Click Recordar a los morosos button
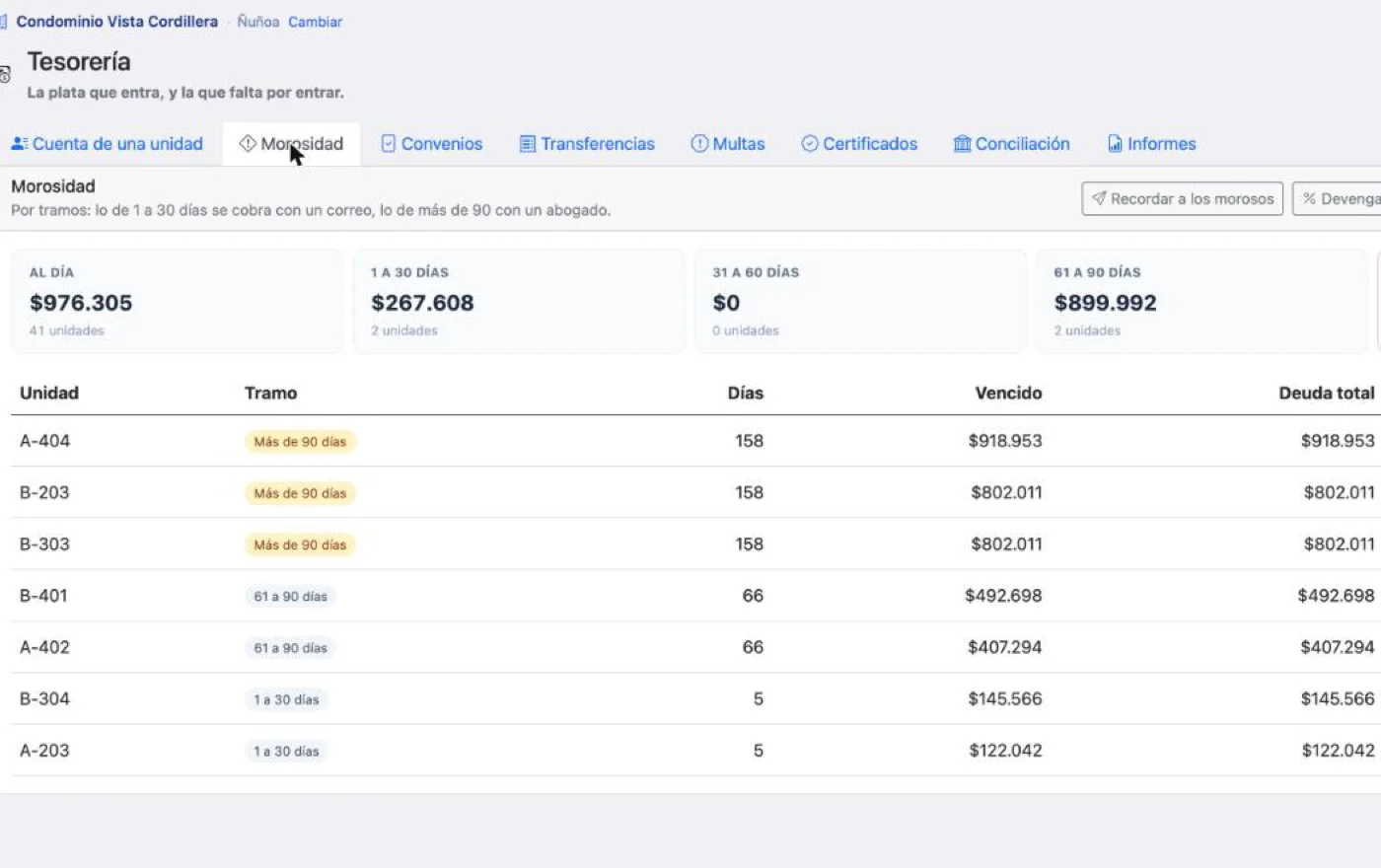This screenshot has height=868, width=1381. click(x=1182, y=198)
